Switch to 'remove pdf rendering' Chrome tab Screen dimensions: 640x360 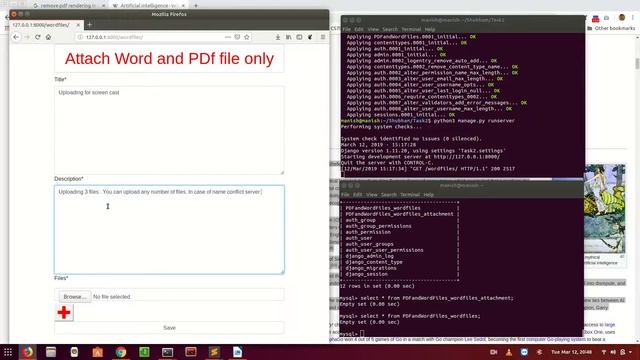click(69, 6)
